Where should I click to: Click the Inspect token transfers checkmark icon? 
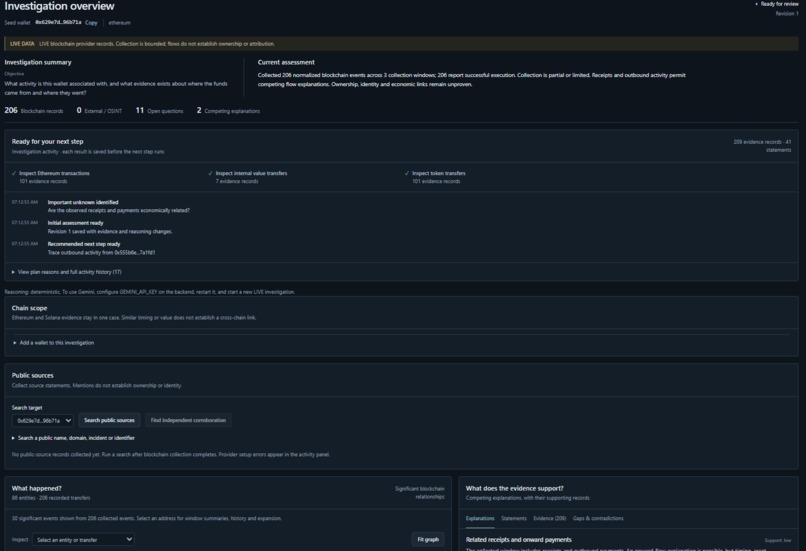pos(407,173)
